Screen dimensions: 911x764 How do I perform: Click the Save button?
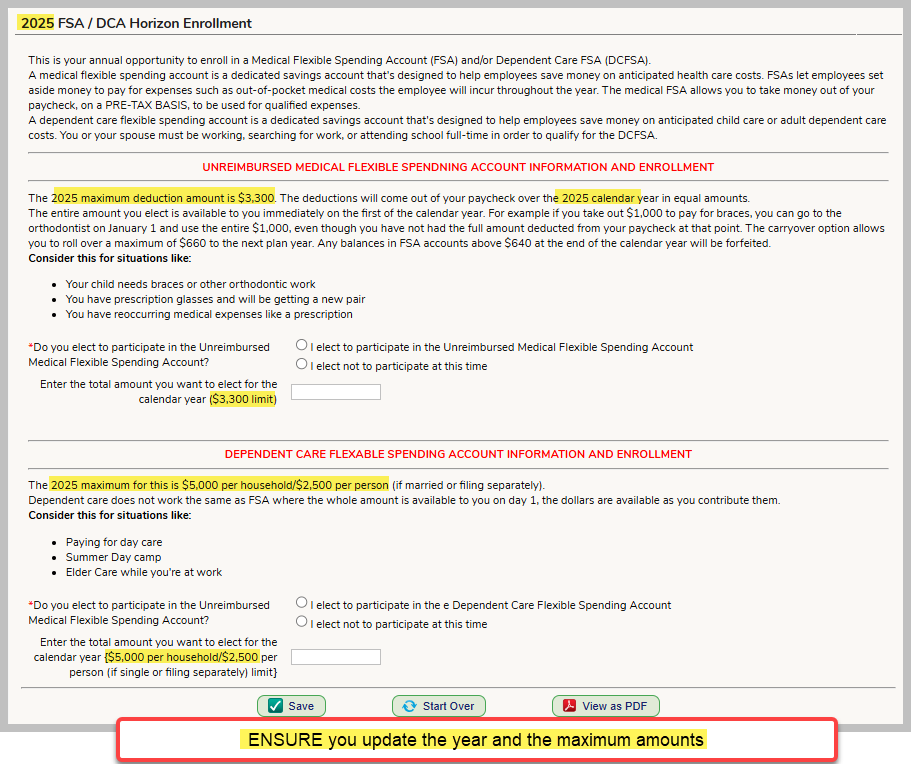pyautogui.click(x=291, y=706)
